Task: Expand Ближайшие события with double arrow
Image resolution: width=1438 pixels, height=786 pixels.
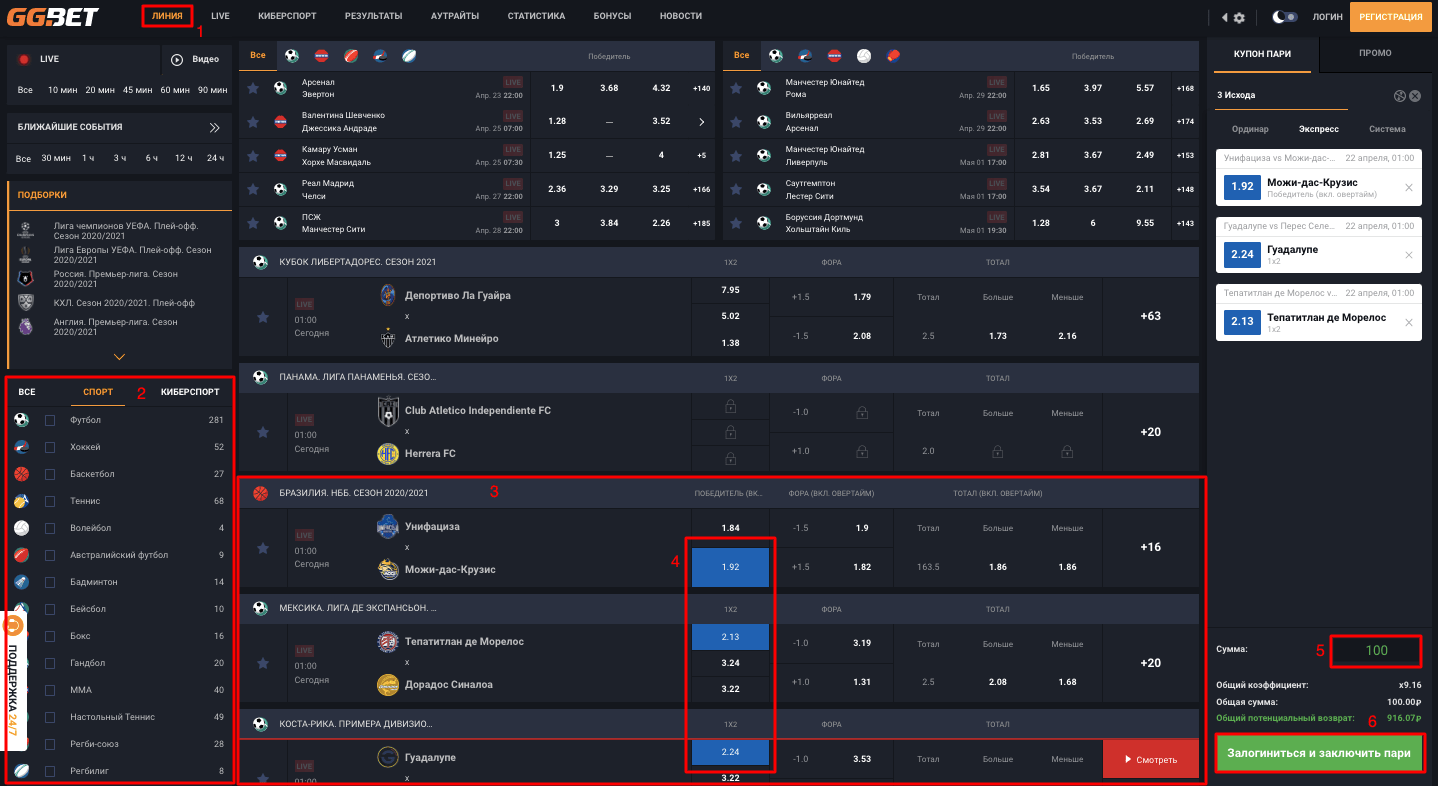Action: 214,128
